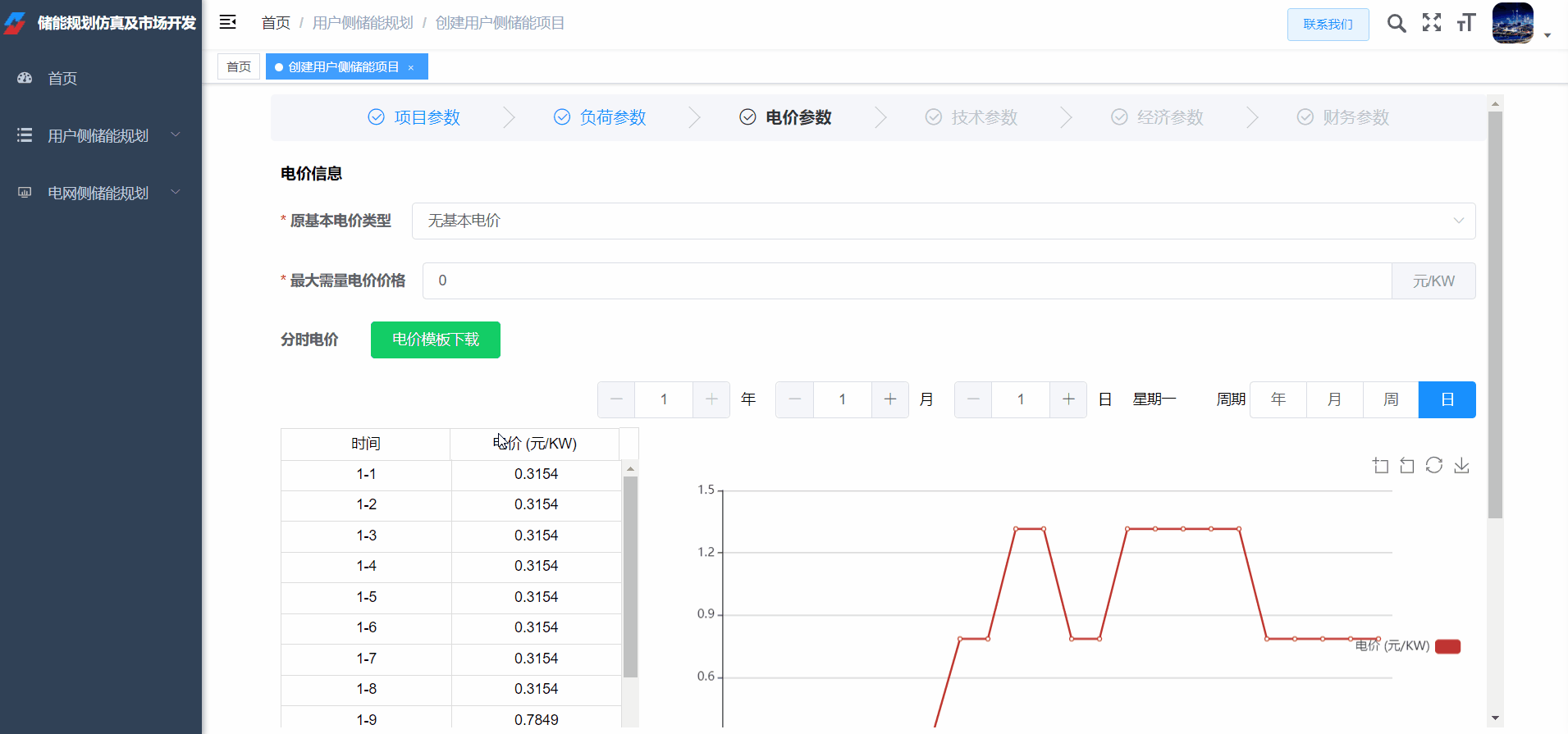Viewport: 1568px width, 734px height.
Task: Click the 电价模板下载 button
Action: (x=435, y=340)
